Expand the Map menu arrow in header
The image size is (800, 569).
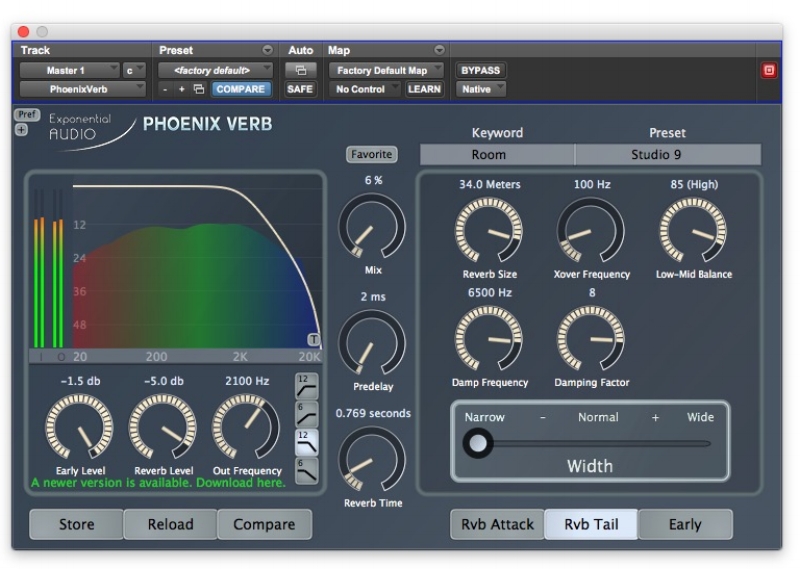click(439, 50)
